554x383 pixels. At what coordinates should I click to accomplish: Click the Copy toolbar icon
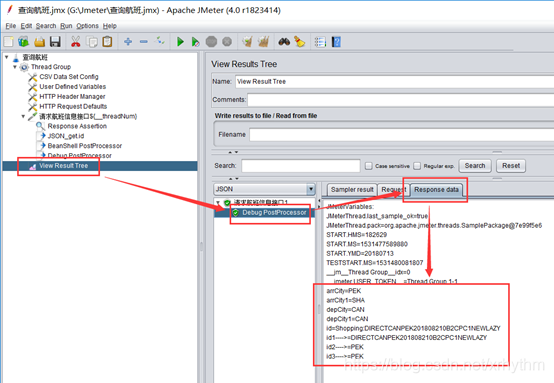click(x=92, y=42)
